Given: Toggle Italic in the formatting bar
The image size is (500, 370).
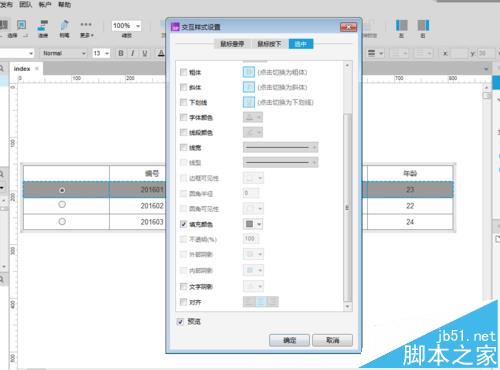Looking at the screenshot, I should coord(133,53).
